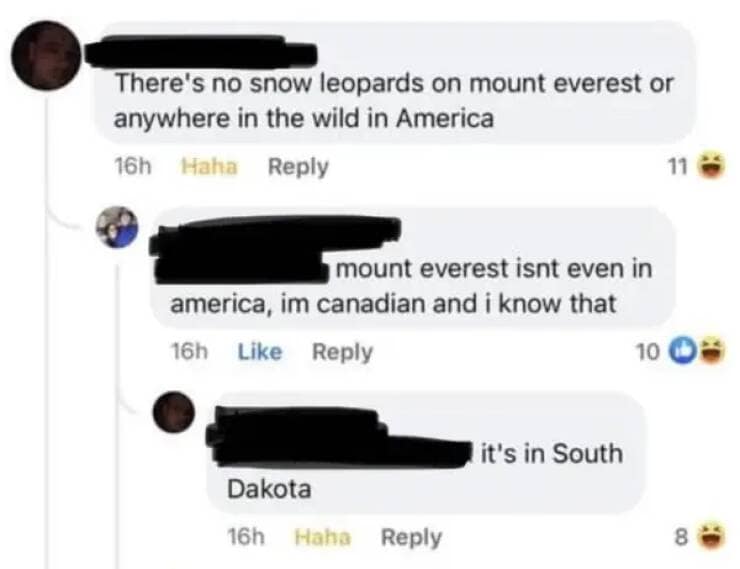This screenshot has width=740, height=569.
Task: Click 16h timestamp on first comment
Action: coord(133,166)
